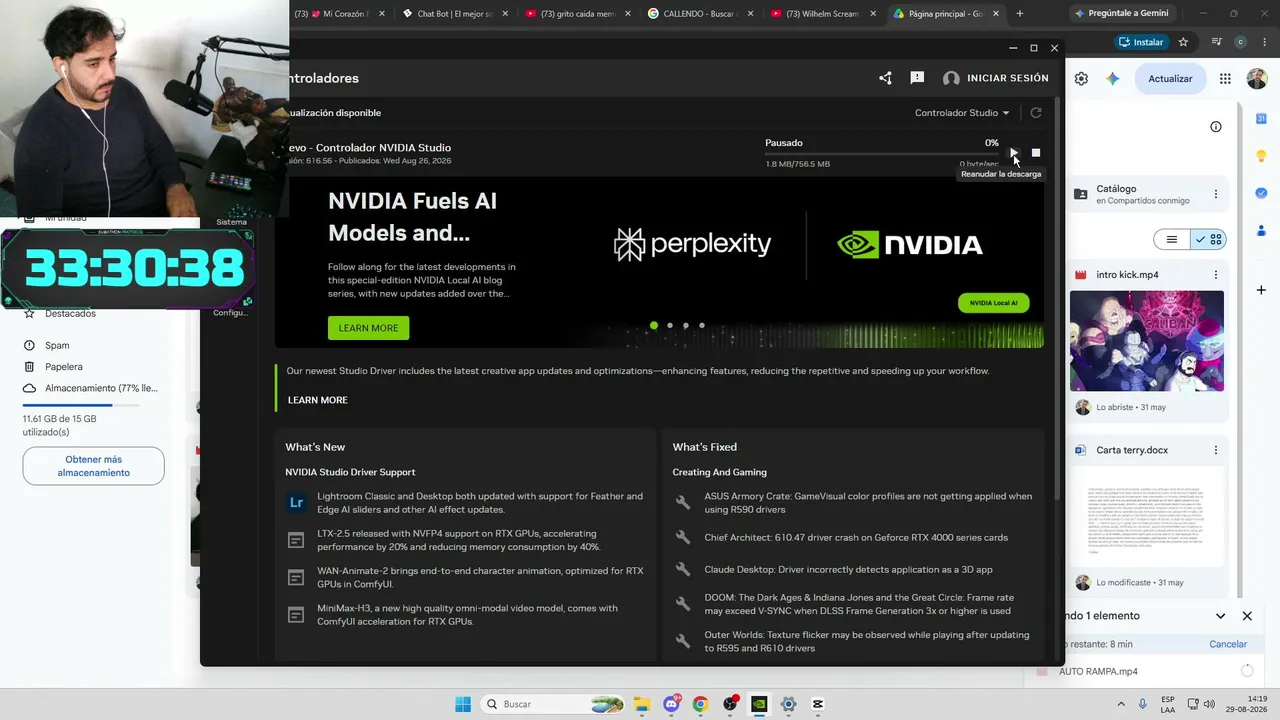Select the first banner carousel dot
Viewport: 1280px width, 720px height.
pos(654,325)
